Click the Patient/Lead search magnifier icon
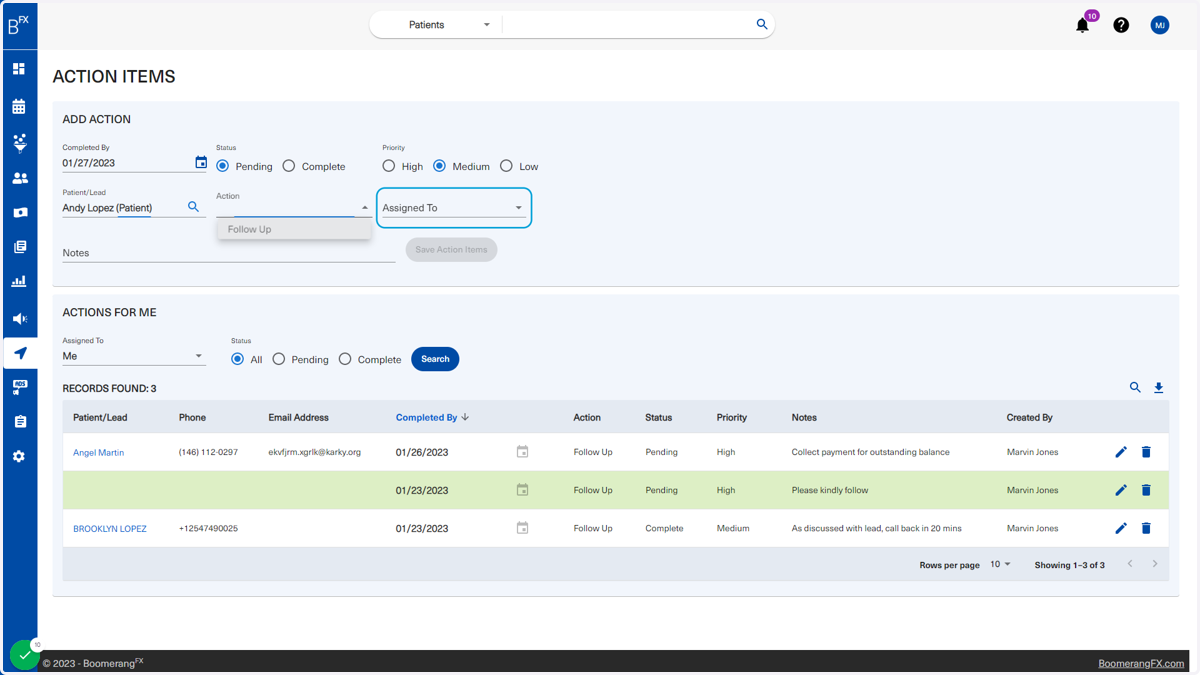Viewport: 1200px width, 675px height. tap(193, 207)
